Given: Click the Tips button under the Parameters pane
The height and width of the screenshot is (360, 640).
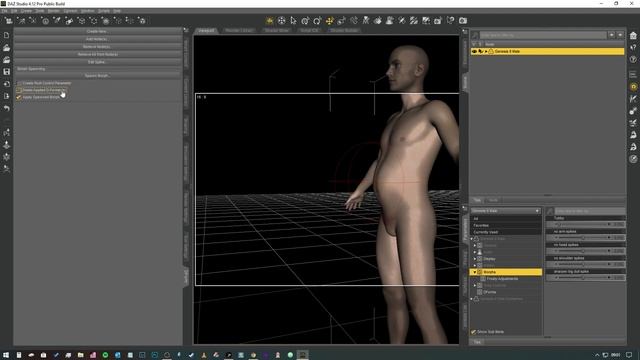Looking at the screenshot, I should [x=477, y=342].
